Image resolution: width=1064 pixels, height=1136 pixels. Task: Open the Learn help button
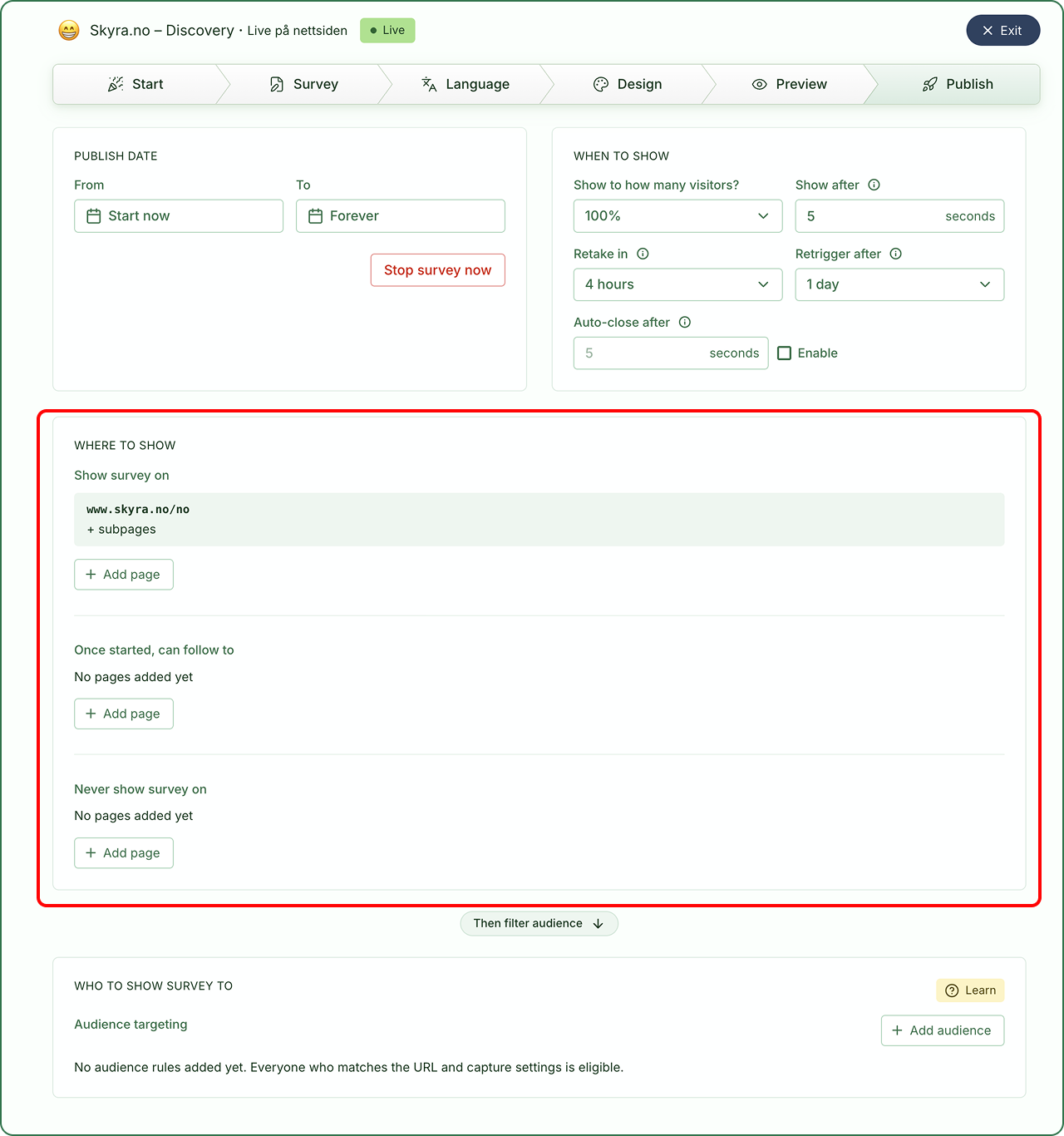tap(970, 990)
